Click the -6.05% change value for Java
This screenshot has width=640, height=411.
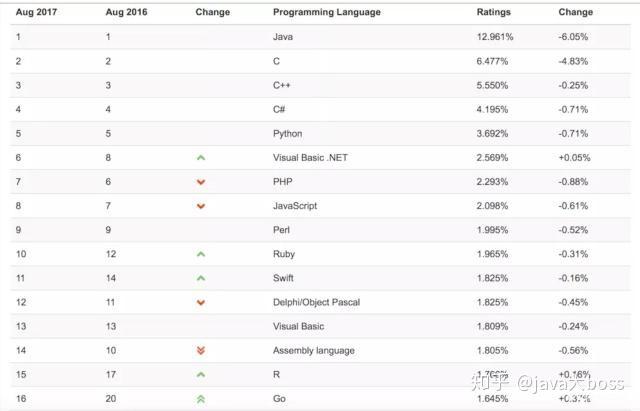[573, 37]
